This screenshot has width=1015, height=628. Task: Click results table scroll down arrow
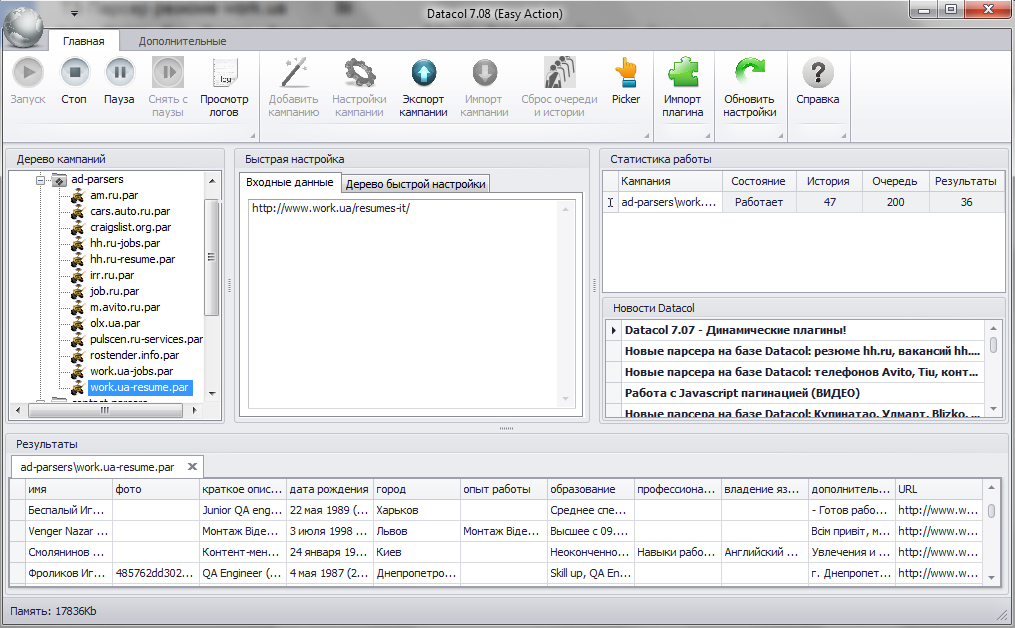point(992,578)
